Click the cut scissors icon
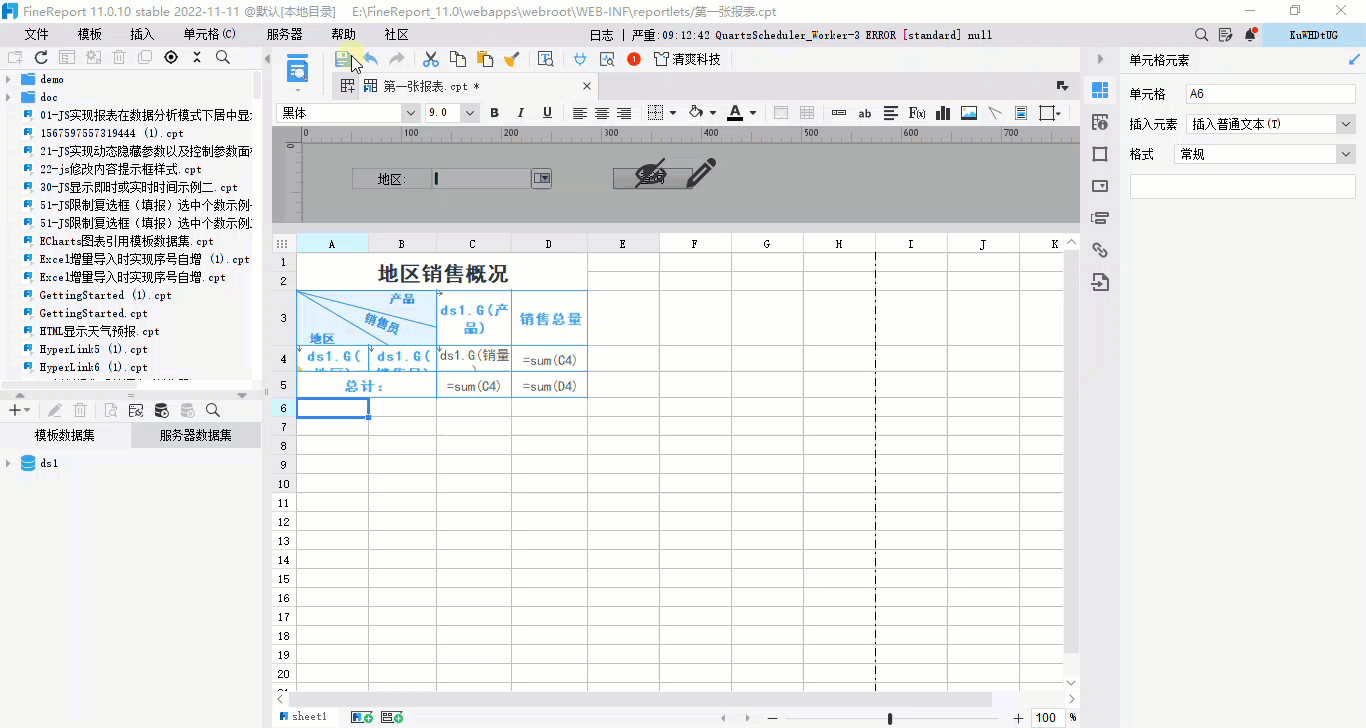 coord(431,59)
